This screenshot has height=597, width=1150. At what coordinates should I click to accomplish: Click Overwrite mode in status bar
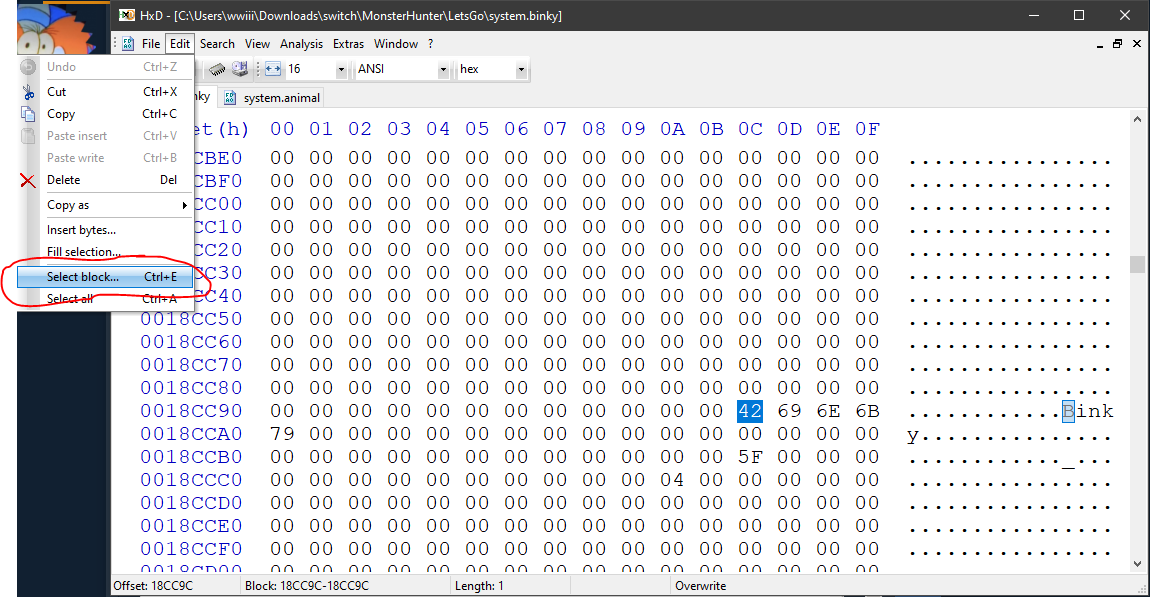[700, 586]
